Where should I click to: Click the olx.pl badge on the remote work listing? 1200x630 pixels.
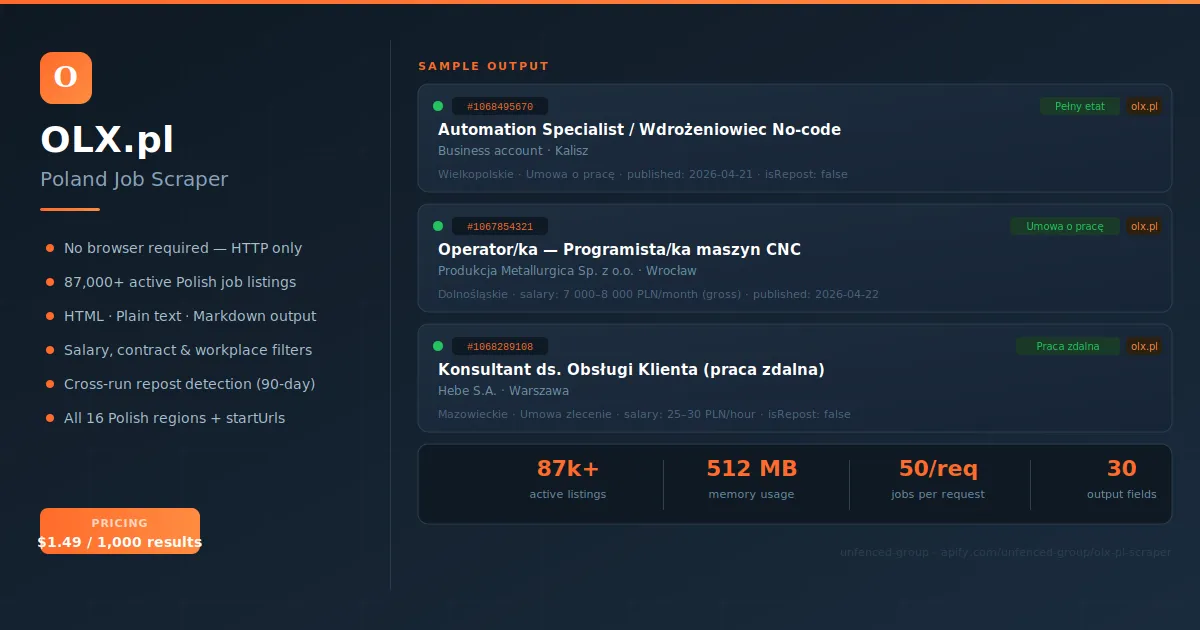(x=1144, y=346)
